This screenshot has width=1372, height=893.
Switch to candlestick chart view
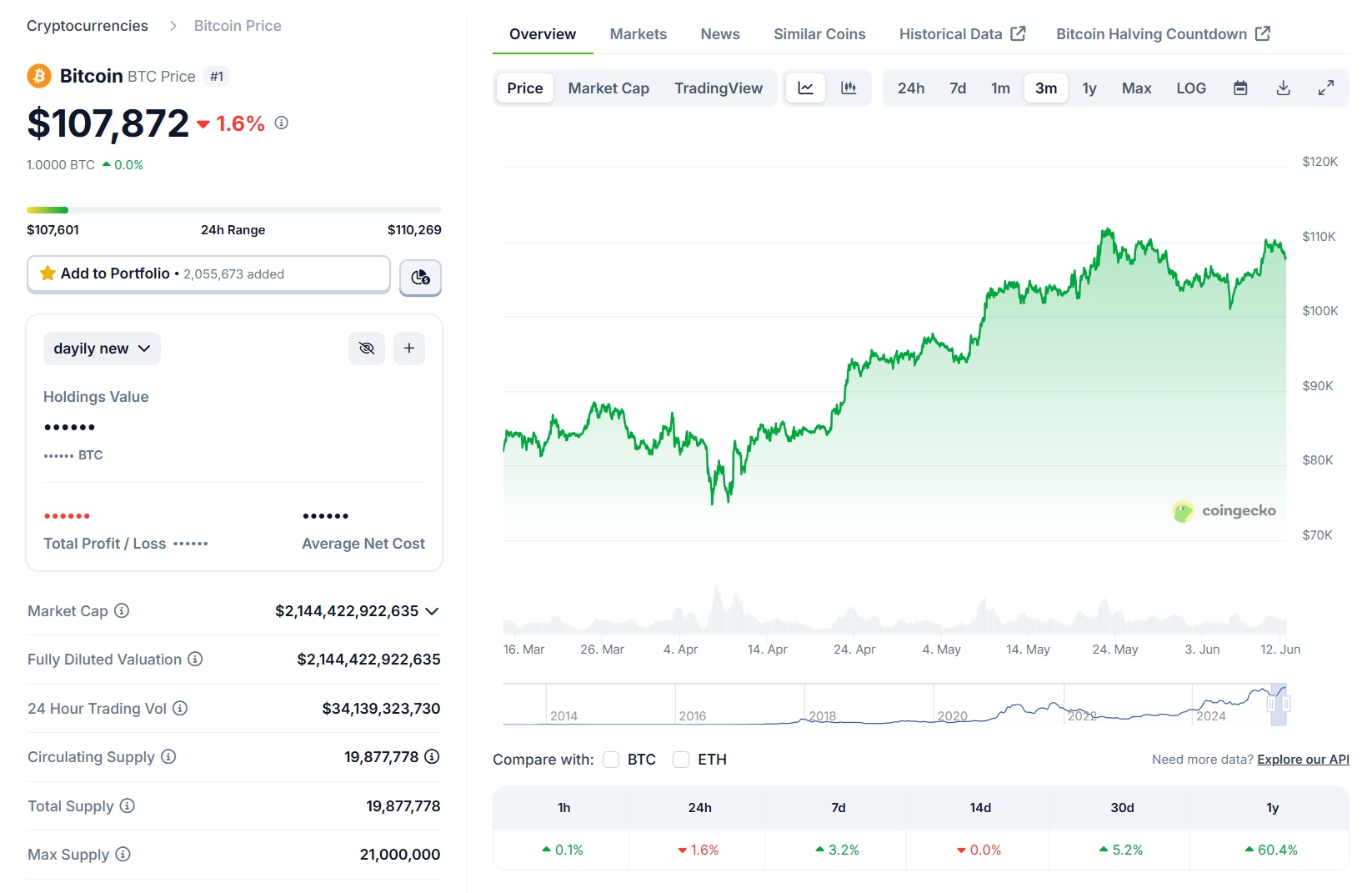click(x=849, y=88)
